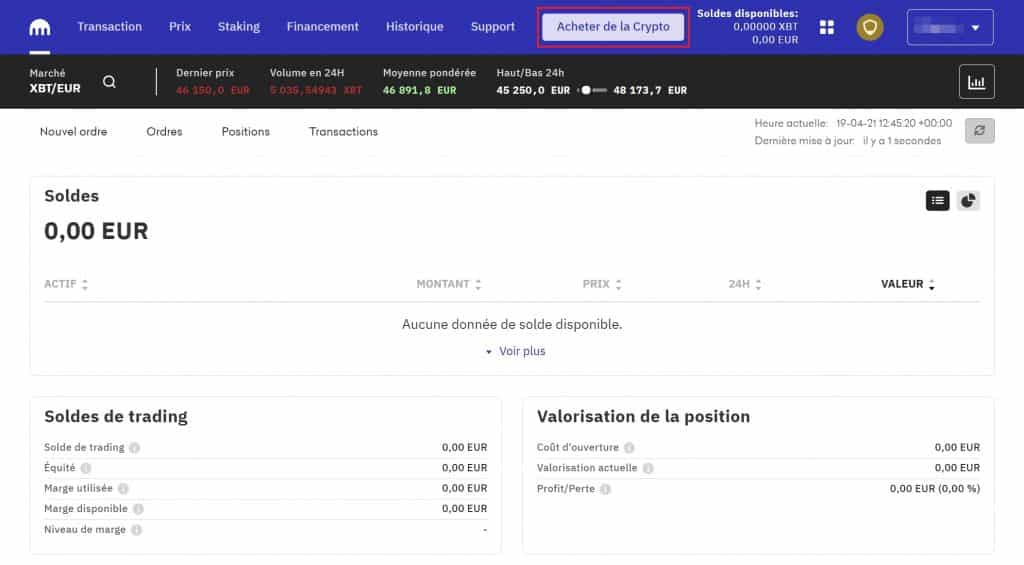Switch balances to pie chart view
The height and width of the screenshot is (565, 1024).
pos(967,201)
